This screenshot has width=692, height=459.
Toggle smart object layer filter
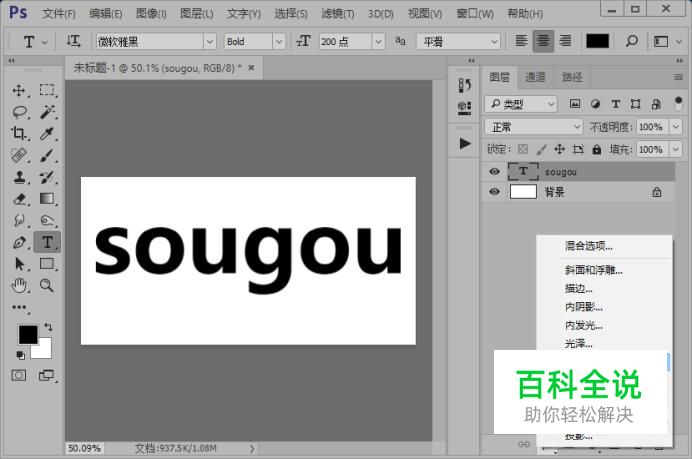(x=656, y=104)
